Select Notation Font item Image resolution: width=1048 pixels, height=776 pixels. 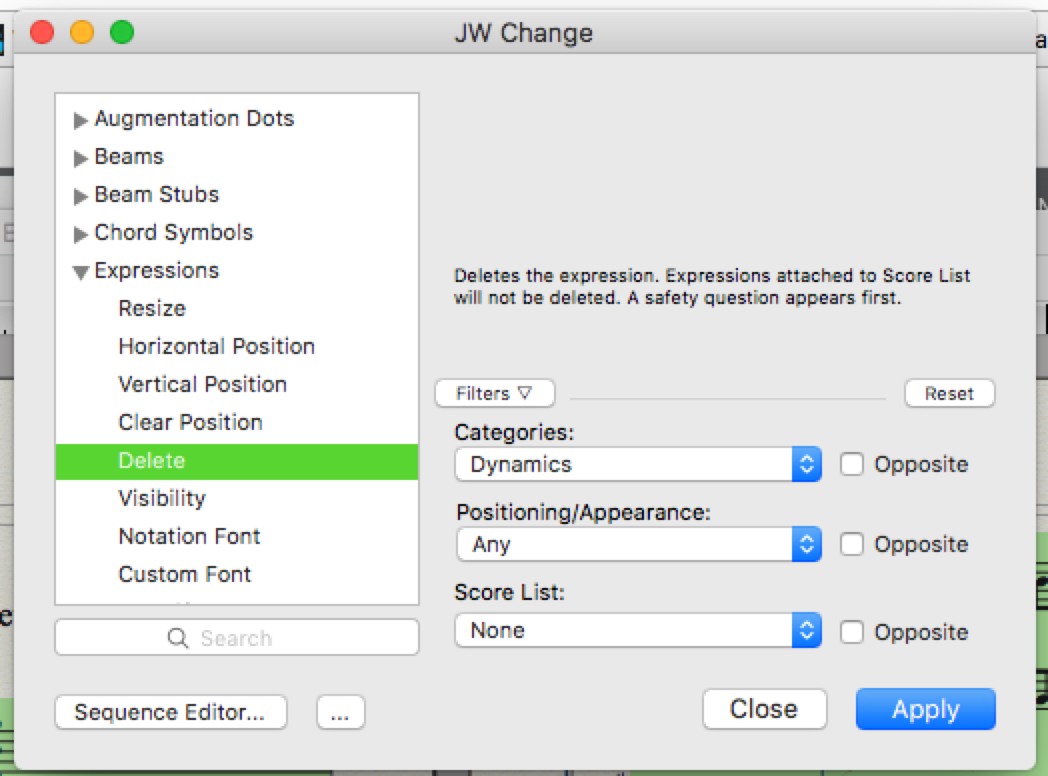pyautogui.click(x=189, y=536)
